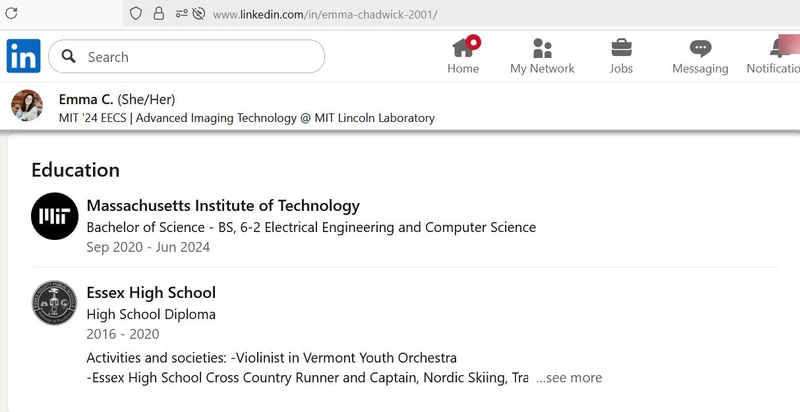Click the site padlock security icon
The width and height of the screenshot is (800, 412).
158,14
